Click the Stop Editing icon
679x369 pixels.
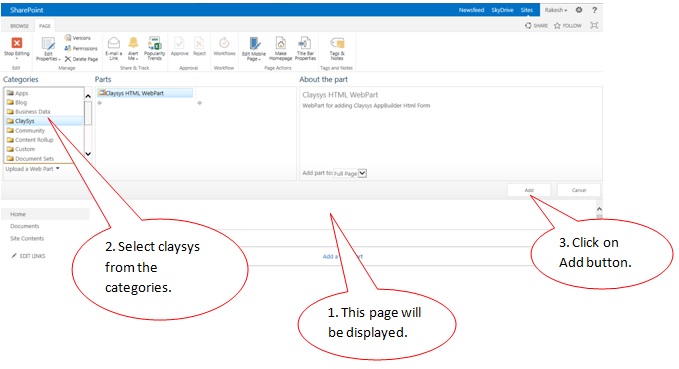16,43
